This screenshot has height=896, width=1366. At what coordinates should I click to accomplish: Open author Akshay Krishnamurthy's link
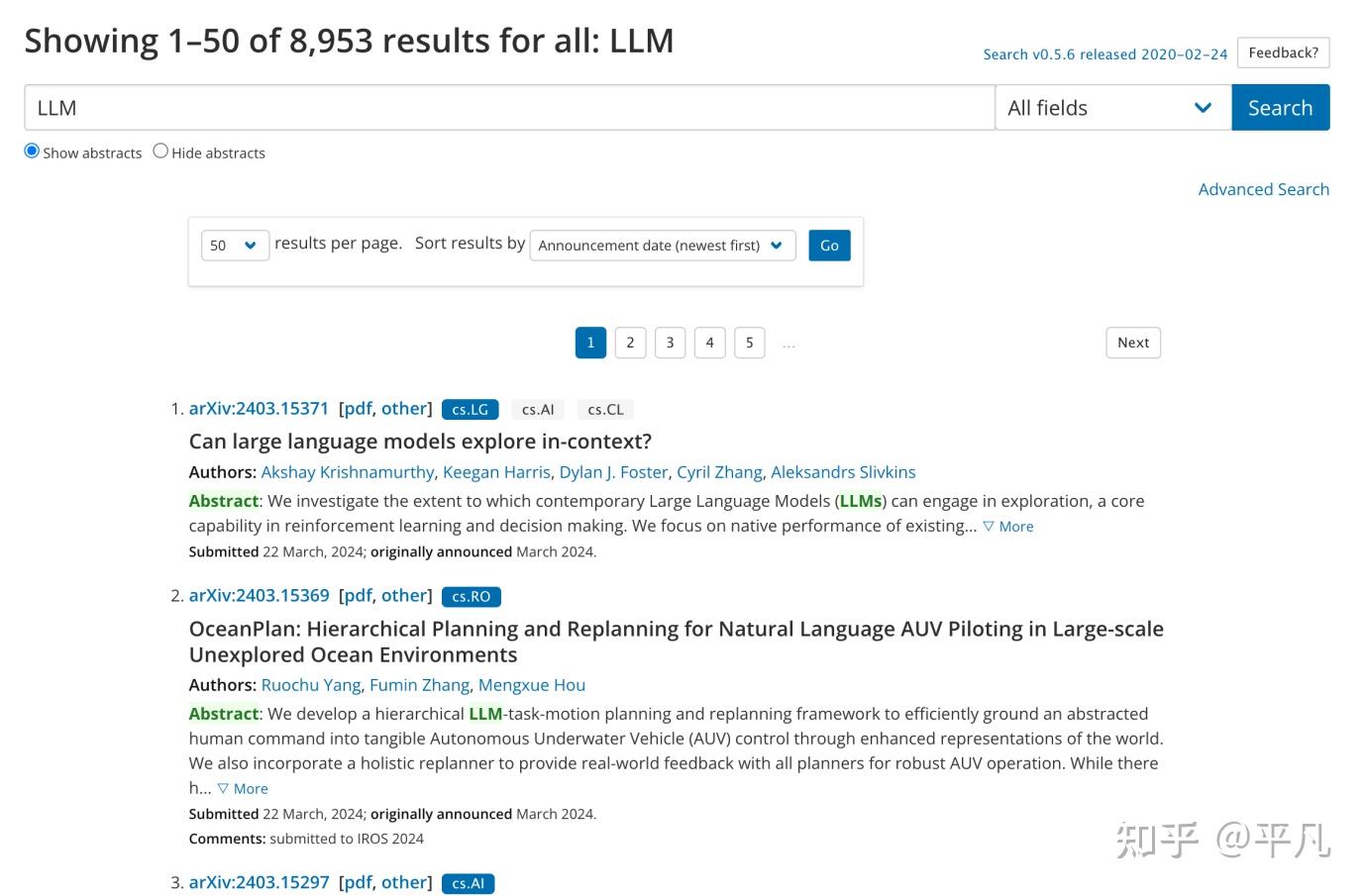tap(347, 472)
